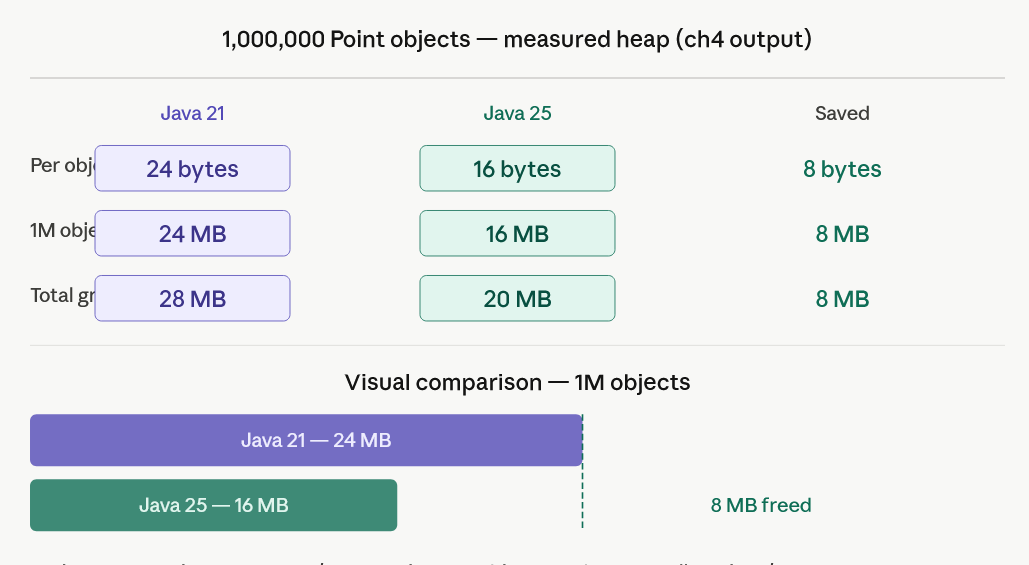Click the purple 'Java 21 — 24 MB' bar

306,440
